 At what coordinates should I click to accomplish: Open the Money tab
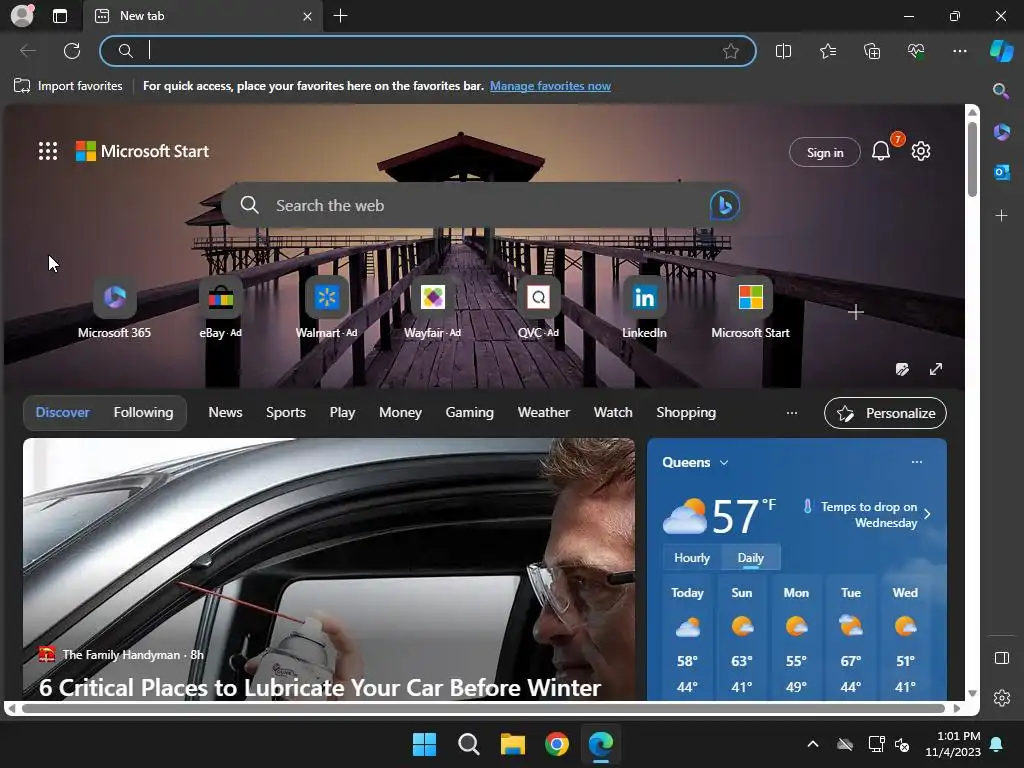click(400, 412)
